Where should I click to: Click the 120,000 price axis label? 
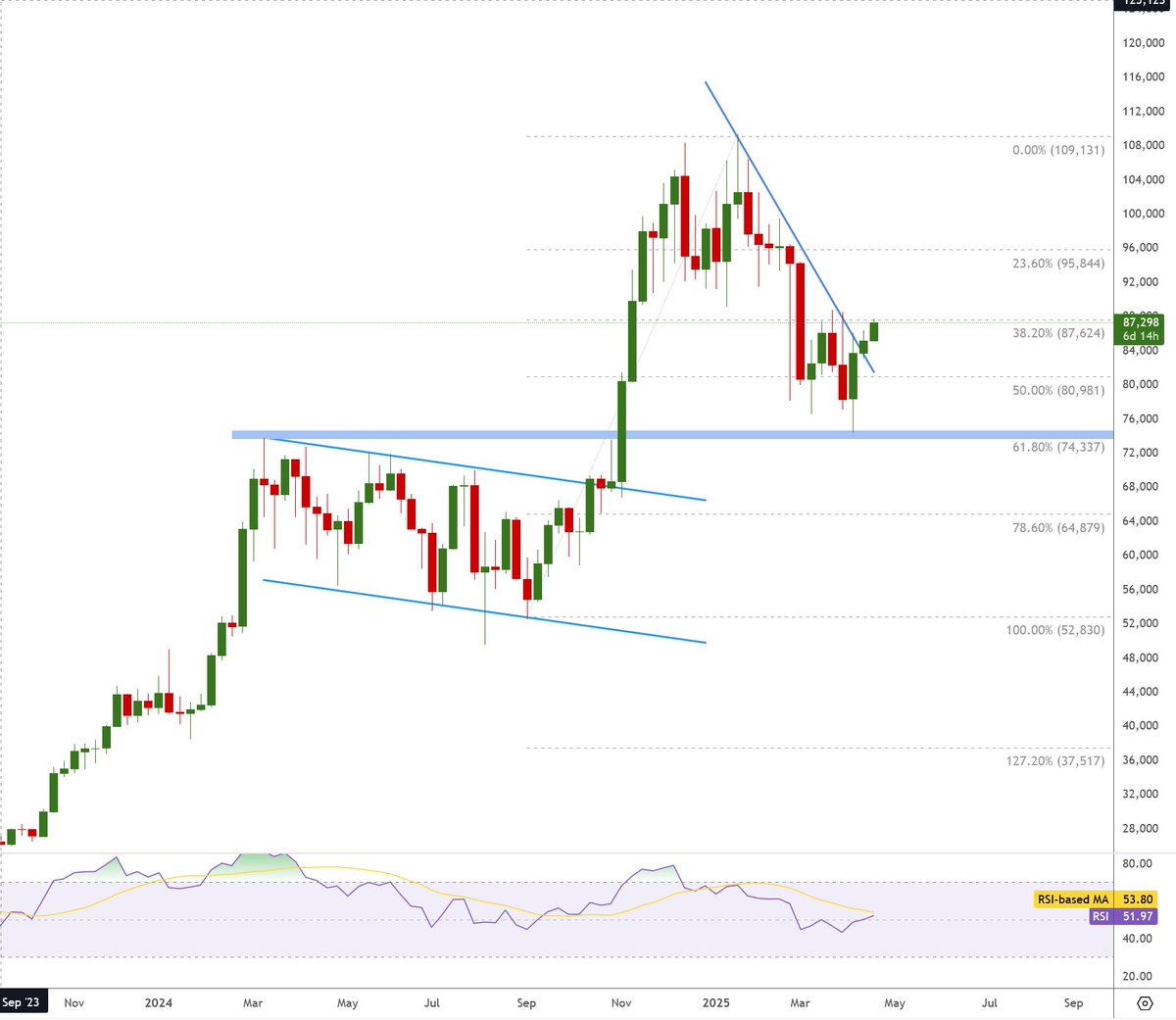pyautogui.click(x=1143, y=43)
